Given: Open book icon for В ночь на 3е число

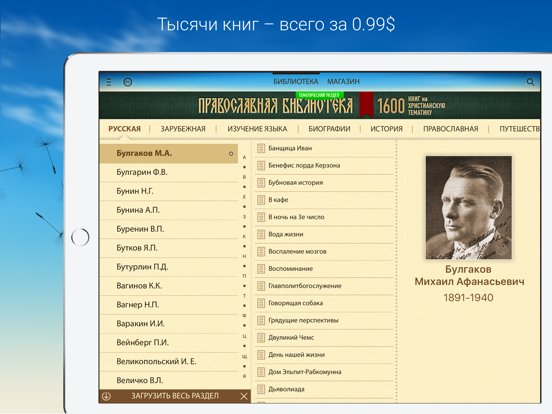Looking at the screenshot, I should coord(261,217).
